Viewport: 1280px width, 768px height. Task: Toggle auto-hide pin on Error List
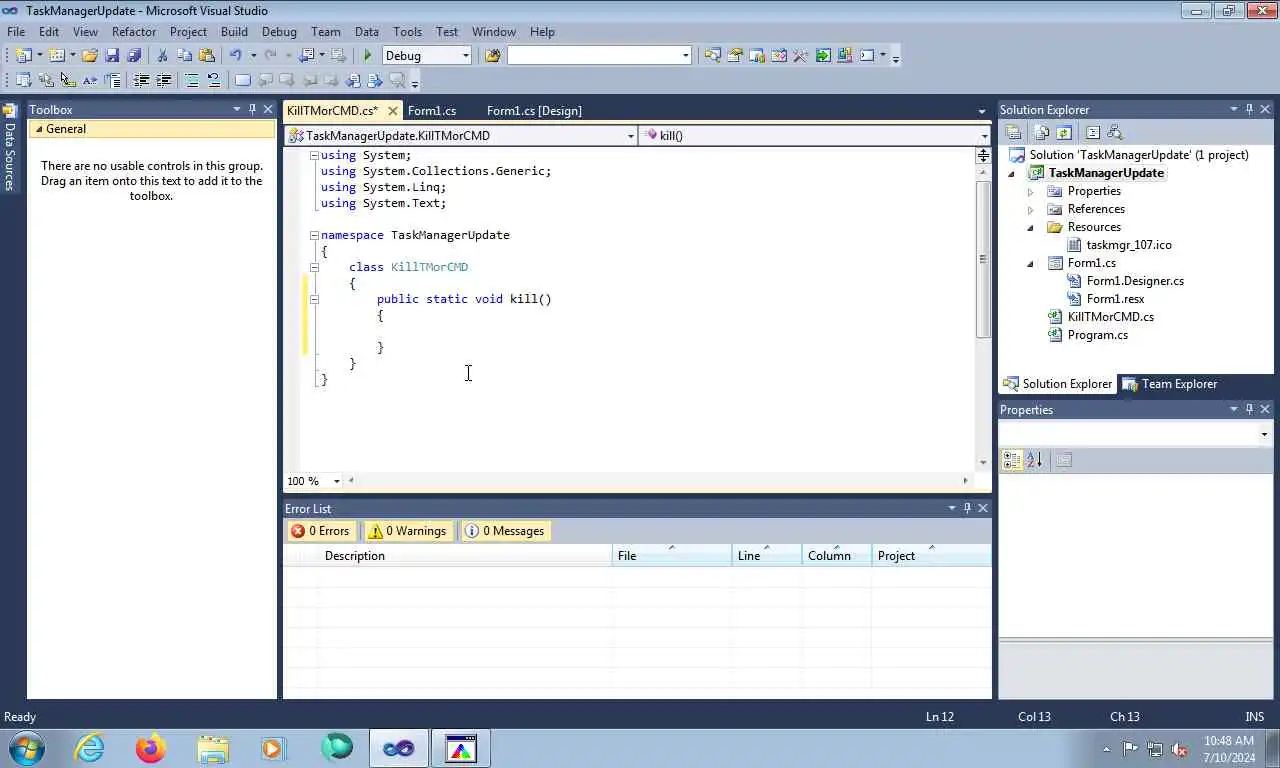pos(967,508)
